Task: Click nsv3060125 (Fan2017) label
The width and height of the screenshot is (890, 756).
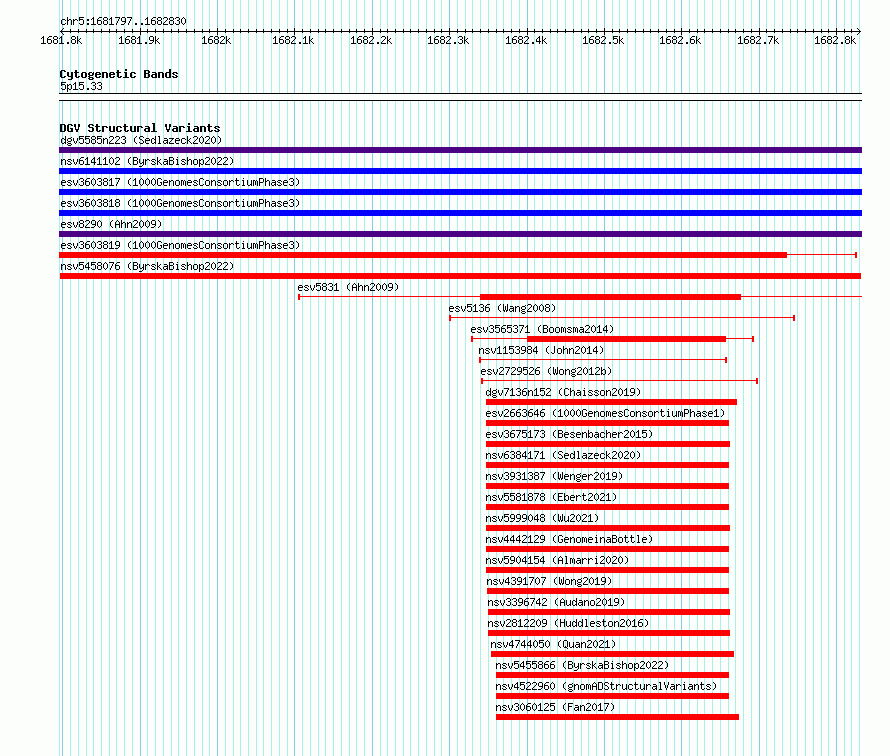Action: [x=555, y=707]
